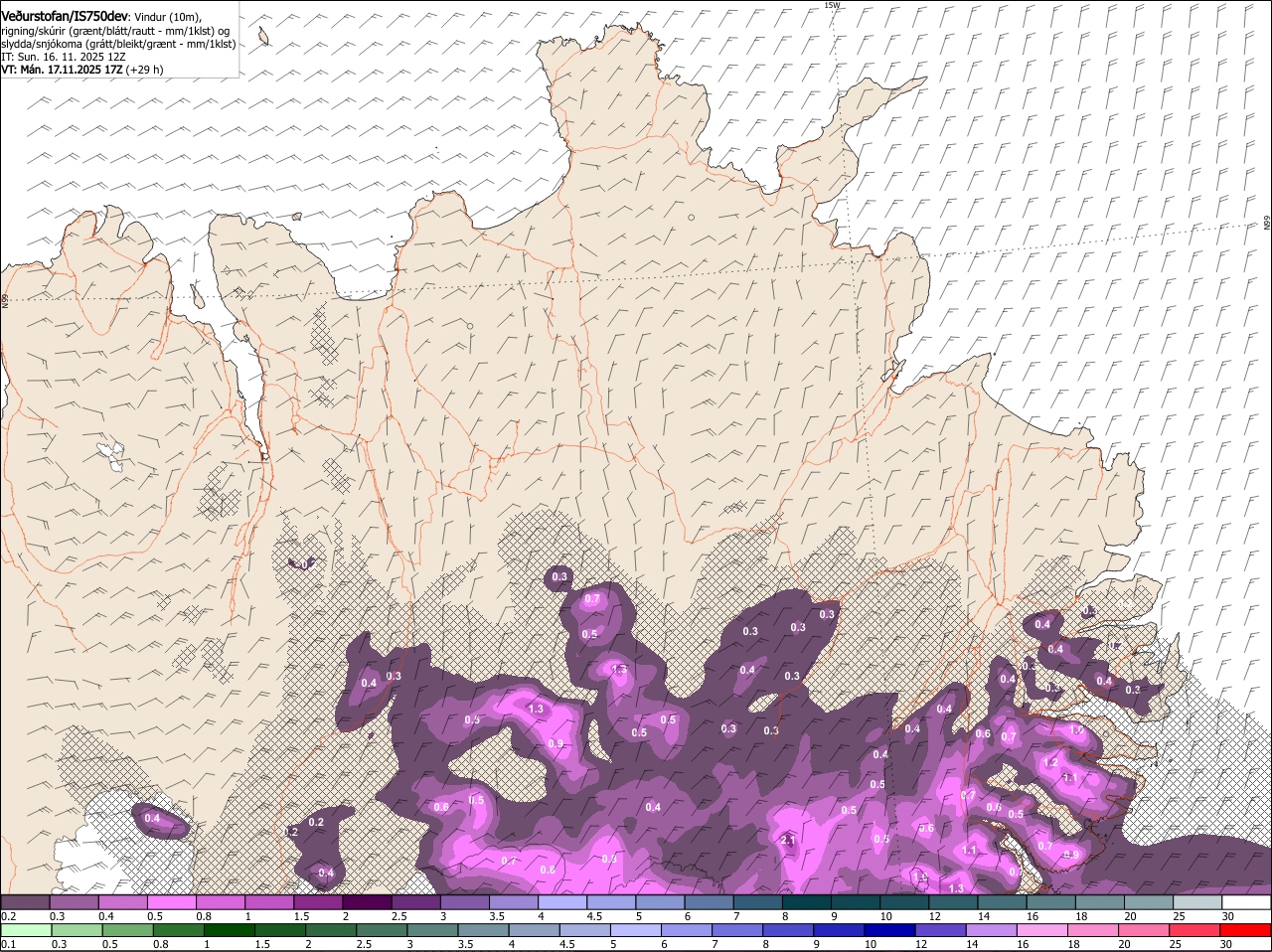Screen dimensions: 1272x952
Task: Click the 'Vindur (10m)' text in the legend box
Action: click(168, 18)
